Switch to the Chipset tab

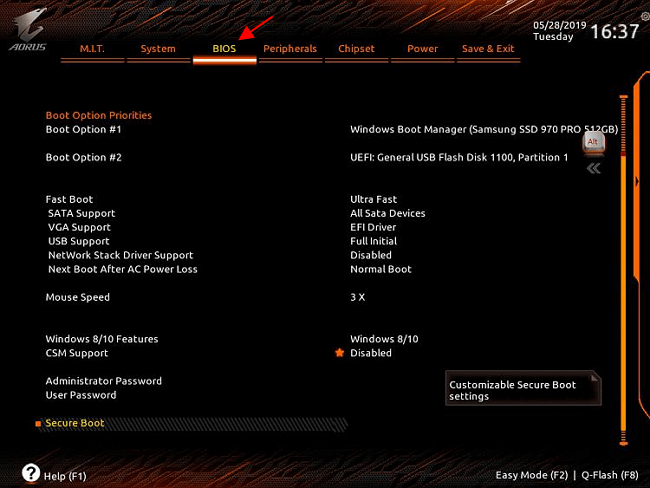pos(356,49)
